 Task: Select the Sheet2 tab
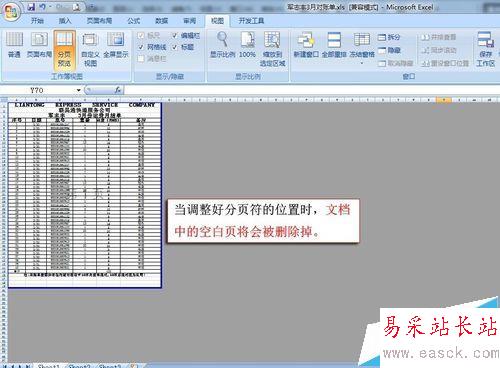click(x=79, y=366)
